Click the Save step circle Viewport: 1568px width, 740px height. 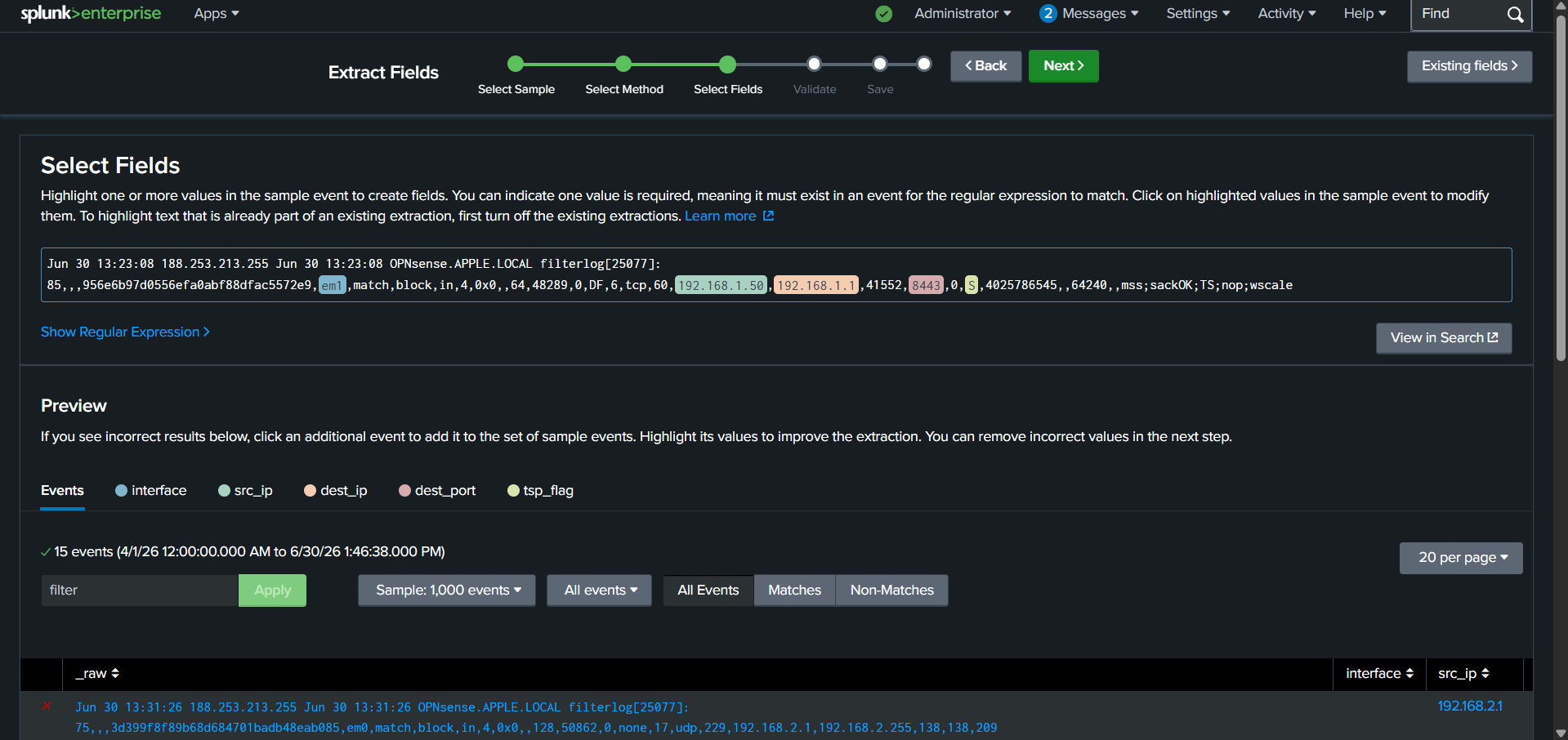point(880,64)
